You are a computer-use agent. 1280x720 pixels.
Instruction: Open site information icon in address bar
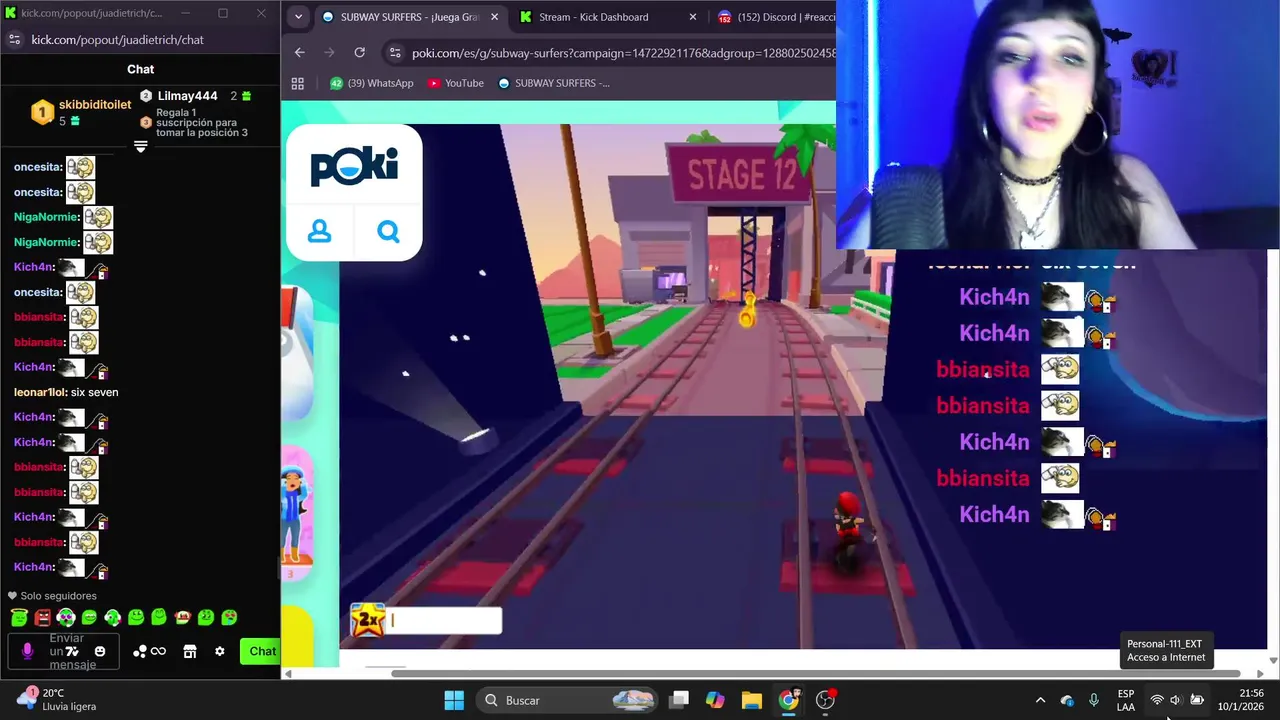395,52
